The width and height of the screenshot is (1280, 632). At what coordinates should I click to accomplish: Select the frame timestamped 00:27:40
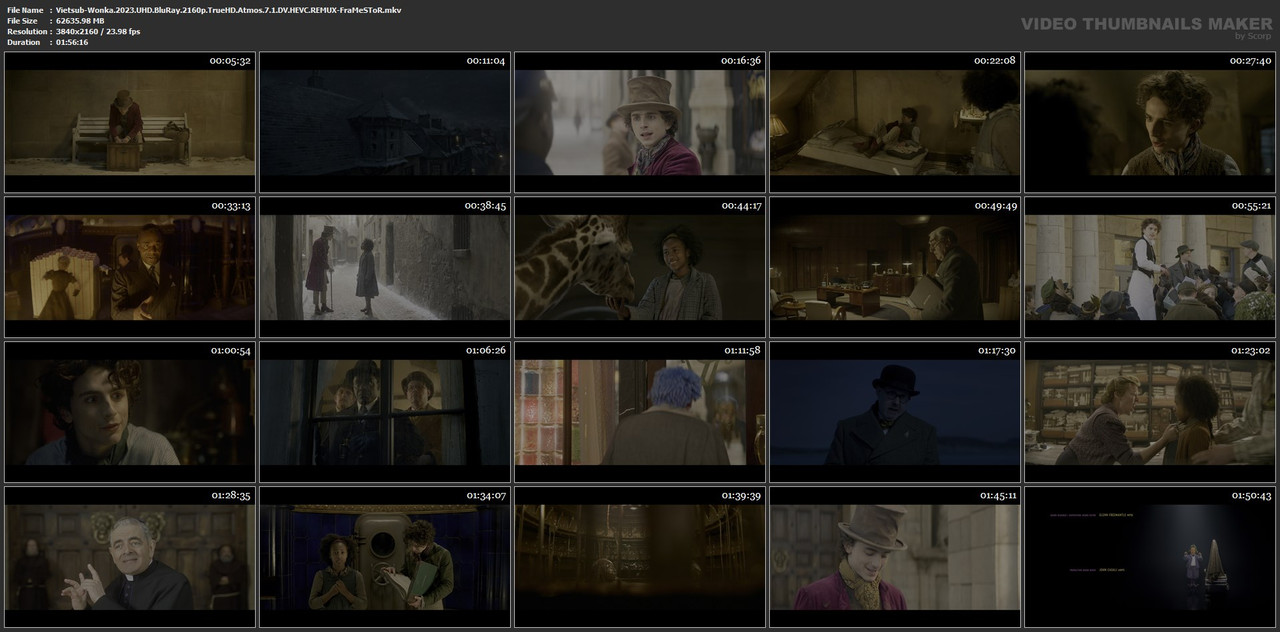(1150, 122)
